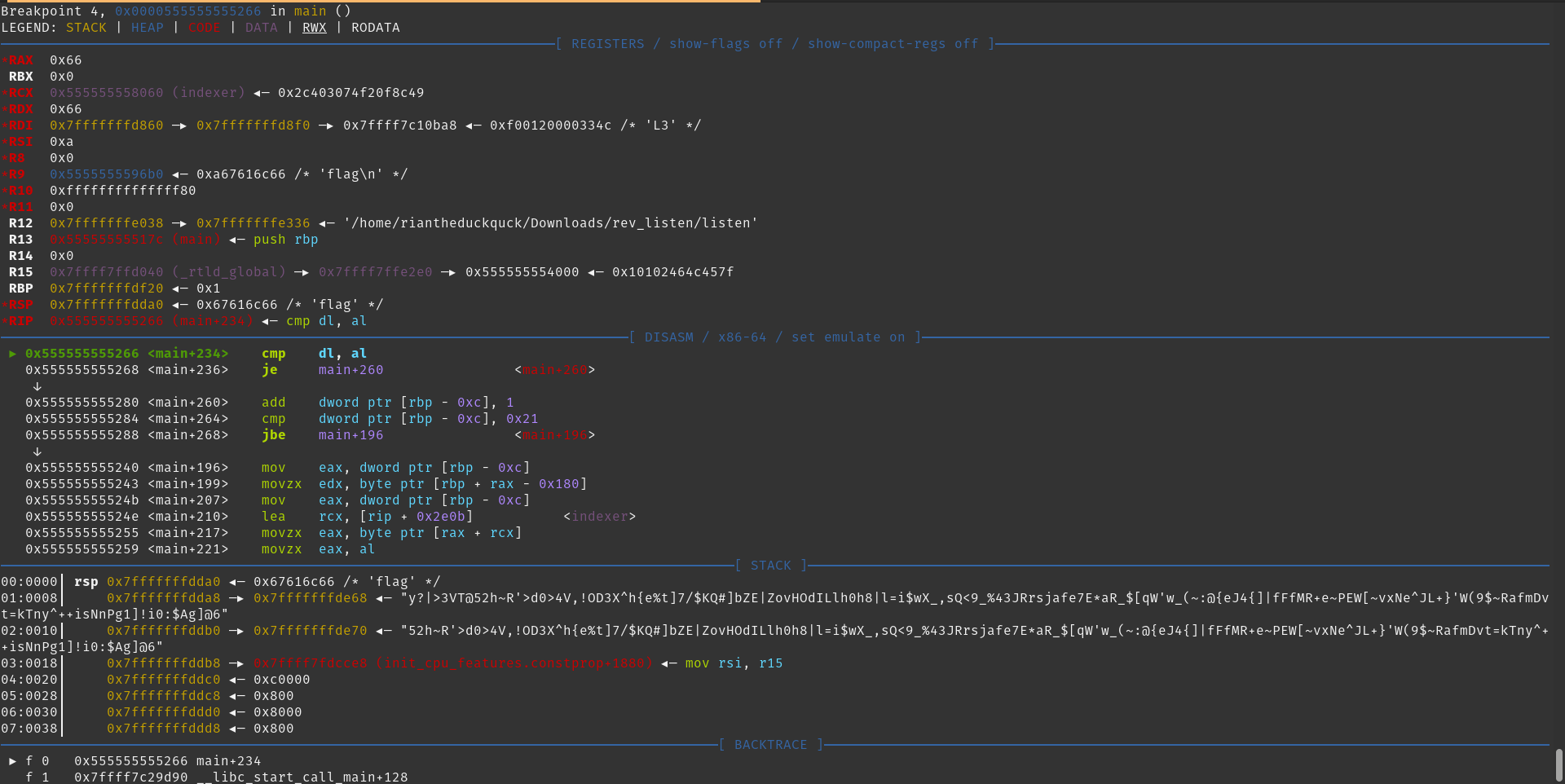Image resolution: width=1565 pixels, height=784 pixels.
Task: Click the yellow STACK legend label
Action: [86, 28]
